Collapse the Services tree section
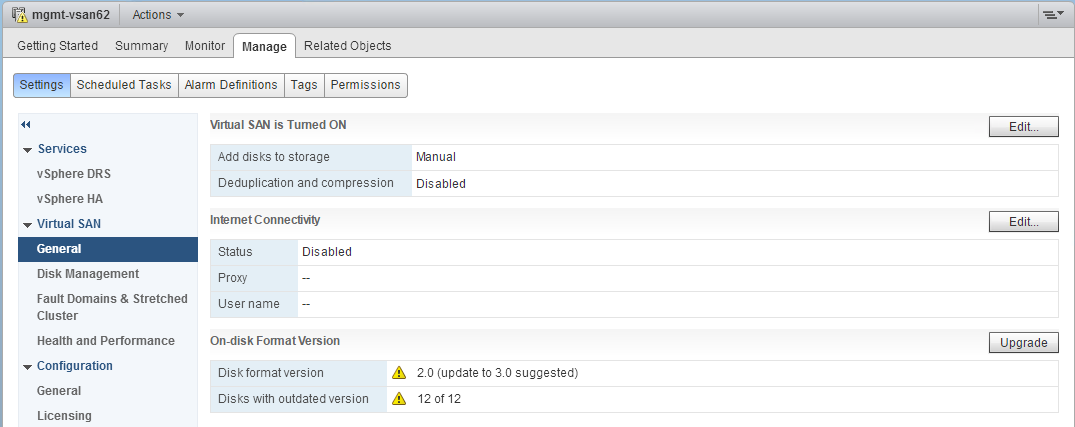1075x427 pixels. tap(27, 149)
